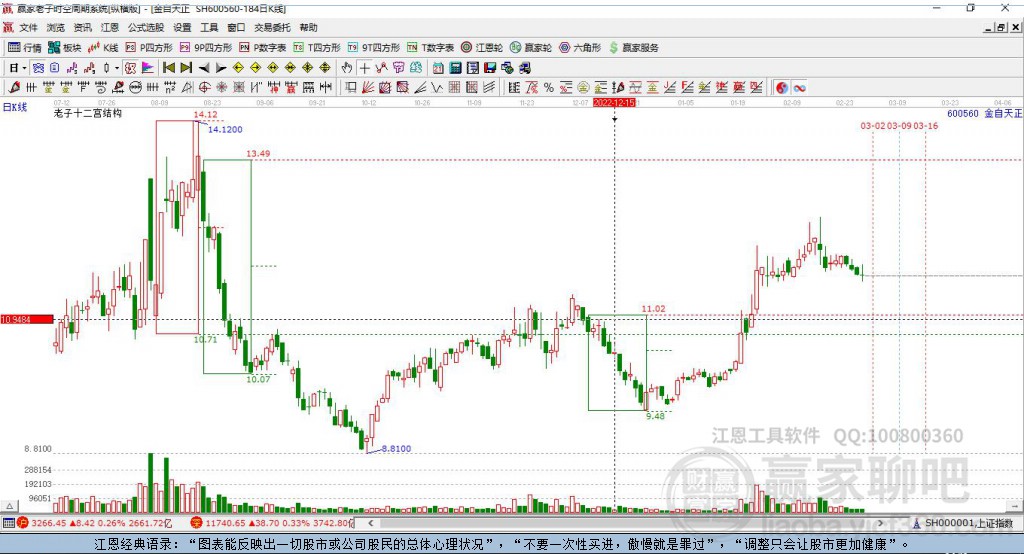This screenshot has width=1024, height=554.
Task: Click the red 10.9484 price label
Action: coord(27,319)
